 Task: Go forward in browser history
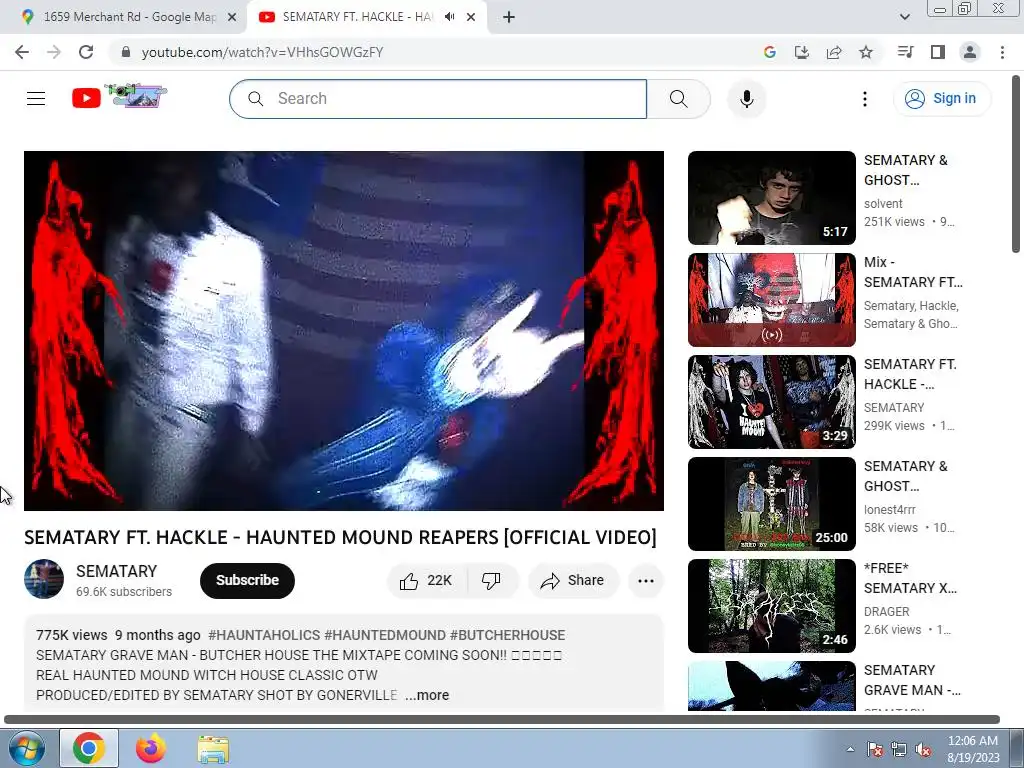pyautogui.click(x=54, y=52)
